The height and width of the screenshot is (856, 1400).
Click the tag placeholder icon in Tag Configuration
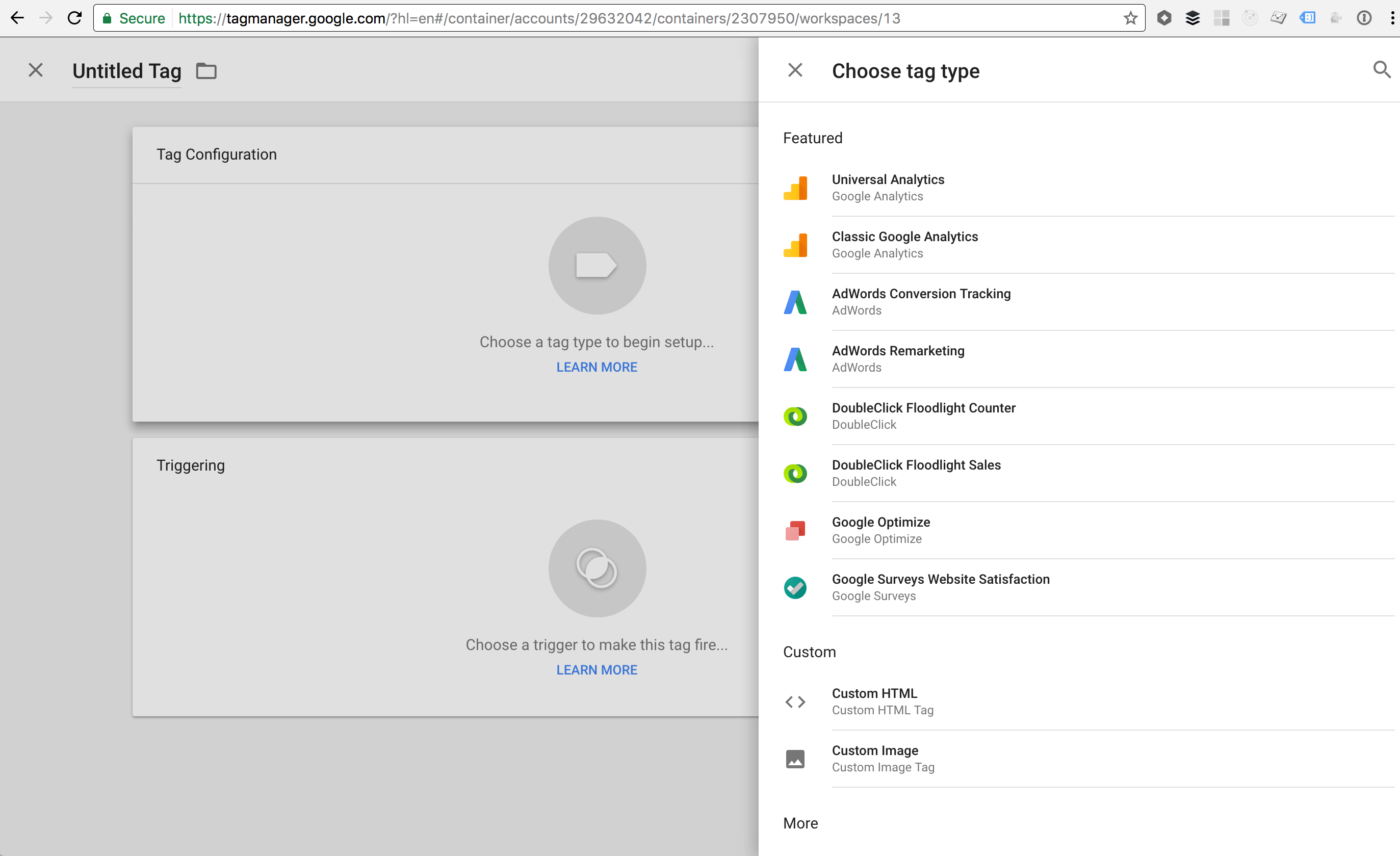click(597, 265)
